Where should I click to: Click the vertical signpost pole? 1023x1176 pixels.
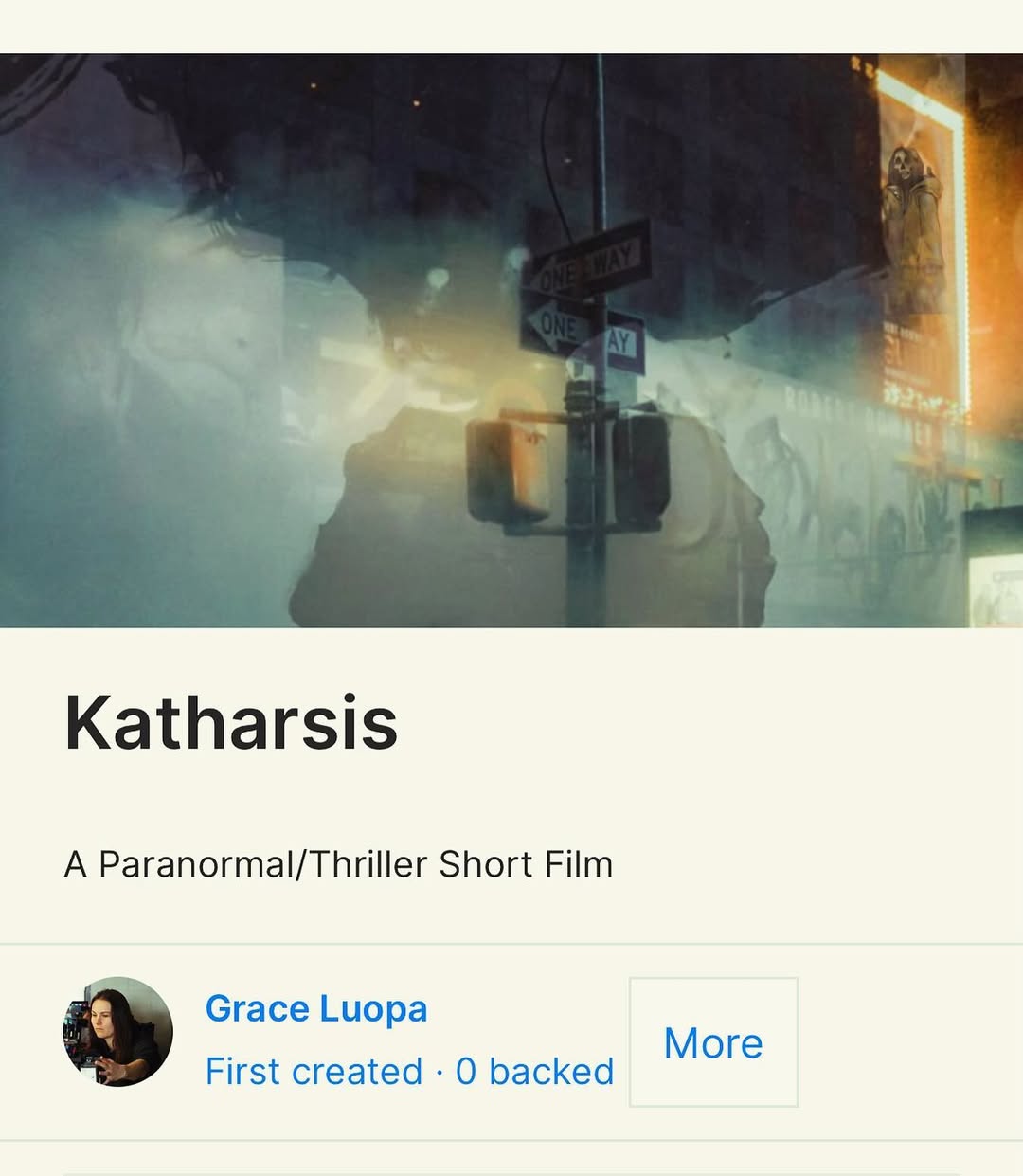click(599, 341)
